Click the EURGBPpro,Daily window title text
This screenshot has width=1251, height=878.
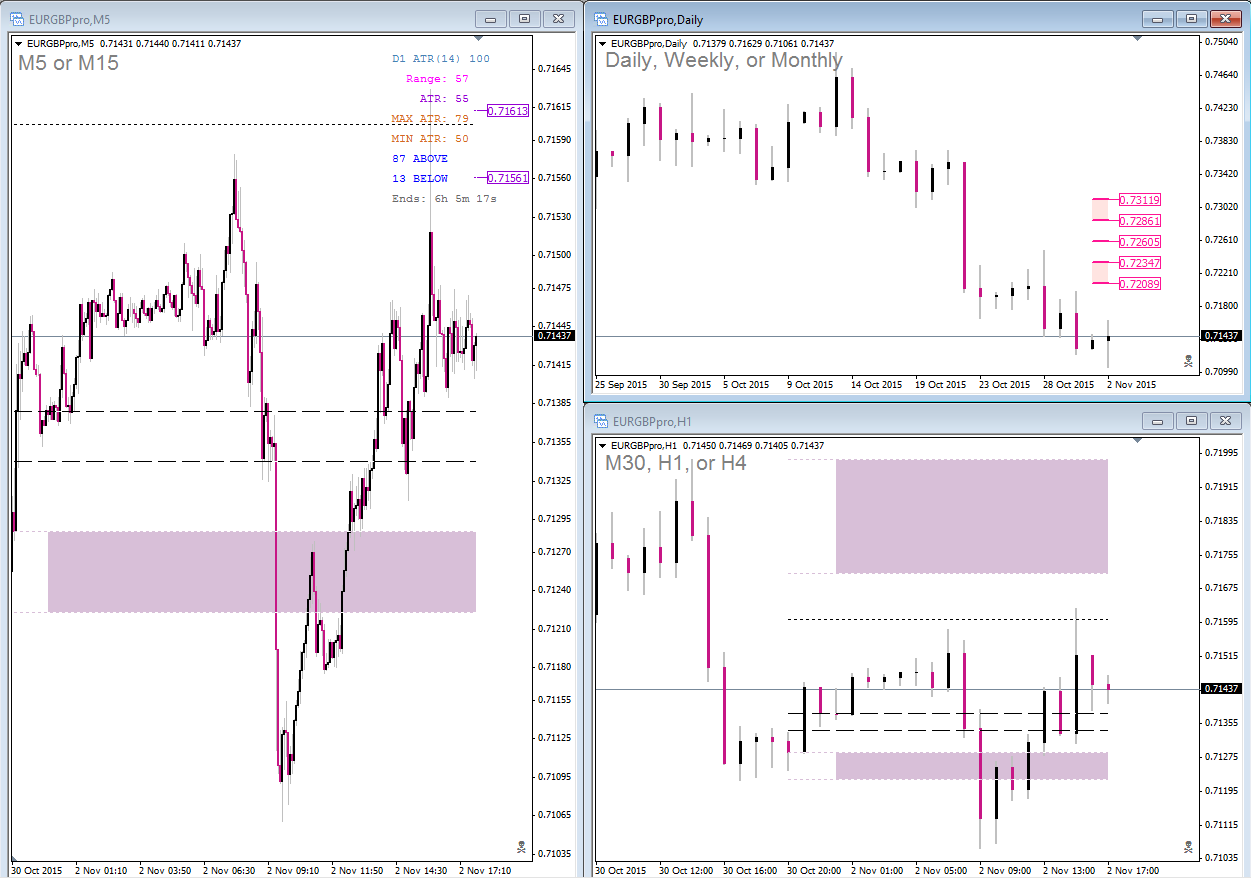pos(656,18)
